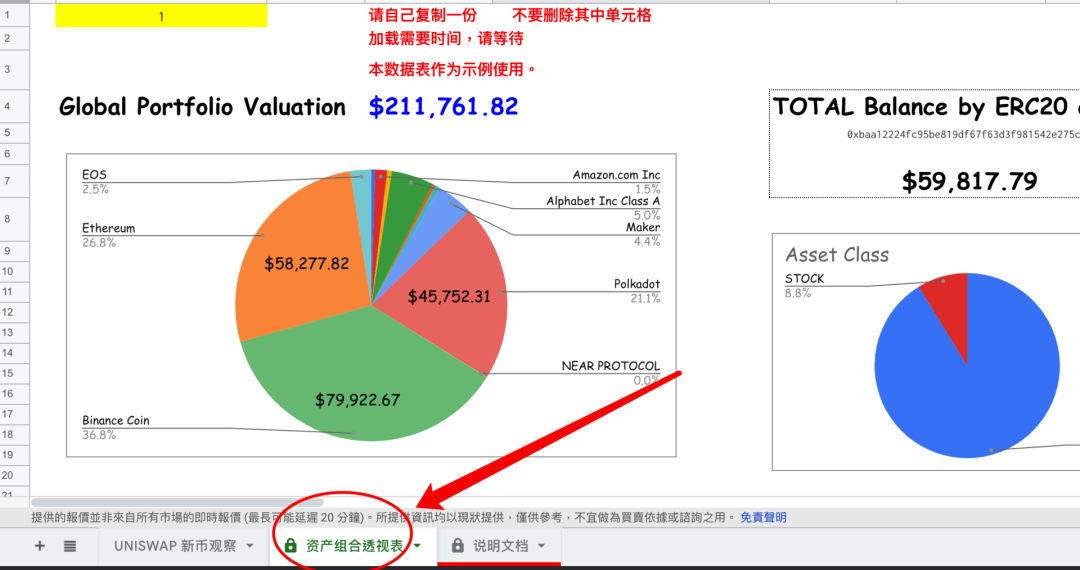Open the 免責聲明 disclaimer link

coord(763,517)
